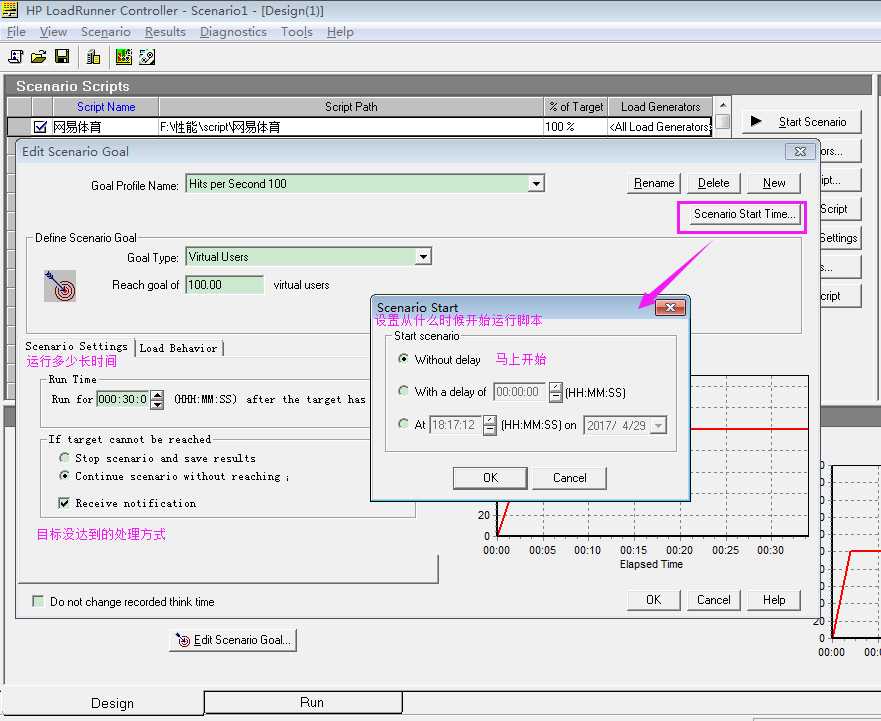This screenshot has width=881, height=721.
Task: Click the Scenario Start Time button
Action: (x=744, y=214)
